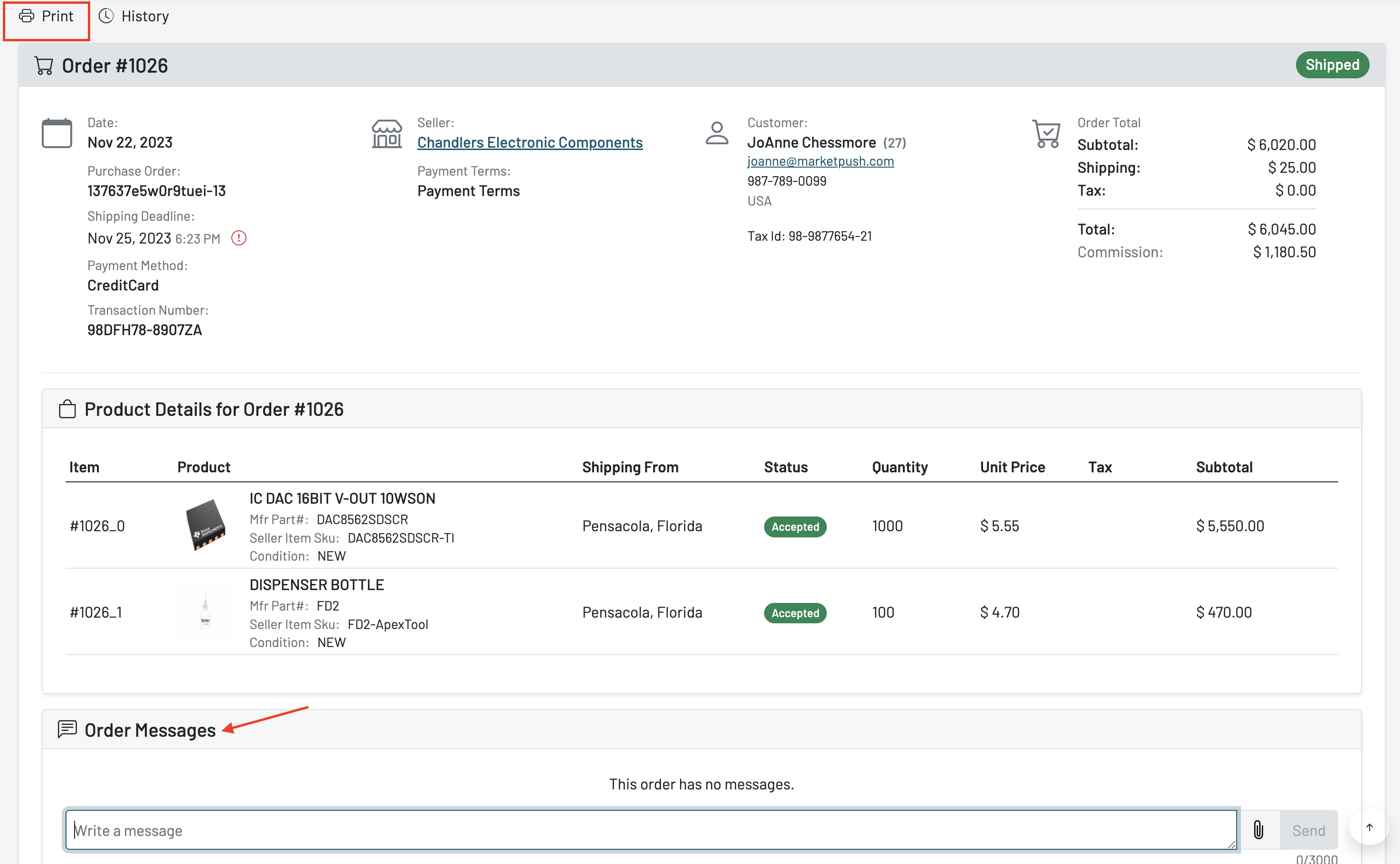Viewport: 1400px width, 864px height.
Task: Click the IC DAC product thumbnail
Action: point(205,525)
